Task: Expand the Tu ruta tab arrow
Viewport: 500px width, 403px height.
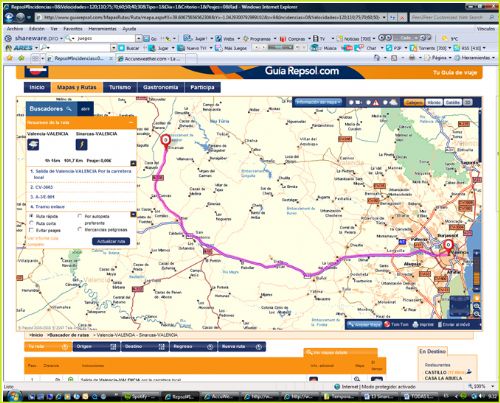Action: pyautogui.click(x=65, y=347)
